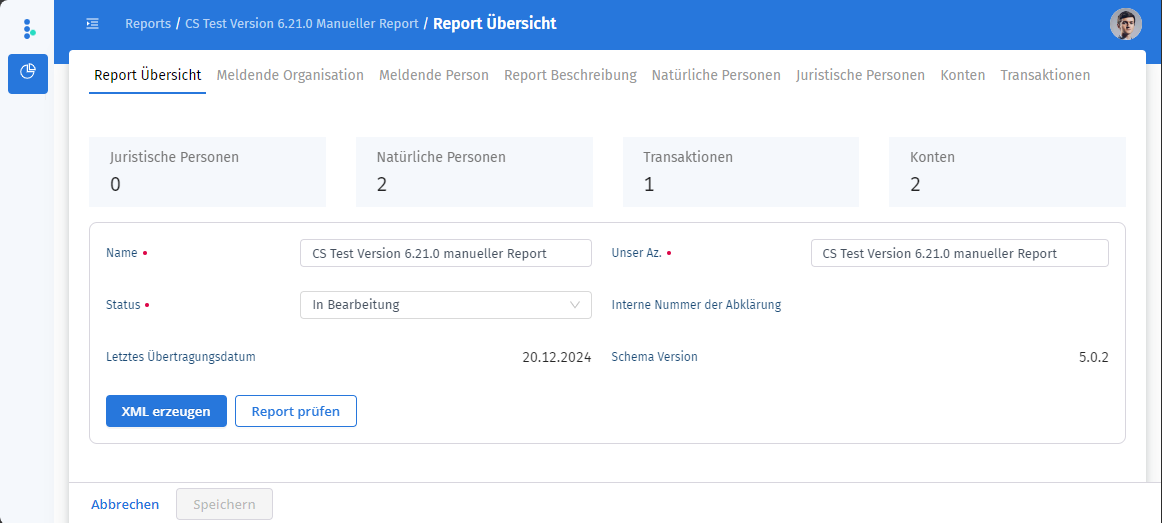Focus the Unser Az. text field
The width and height of the screenshot is (1162, 523).
[x=959, y=253]
